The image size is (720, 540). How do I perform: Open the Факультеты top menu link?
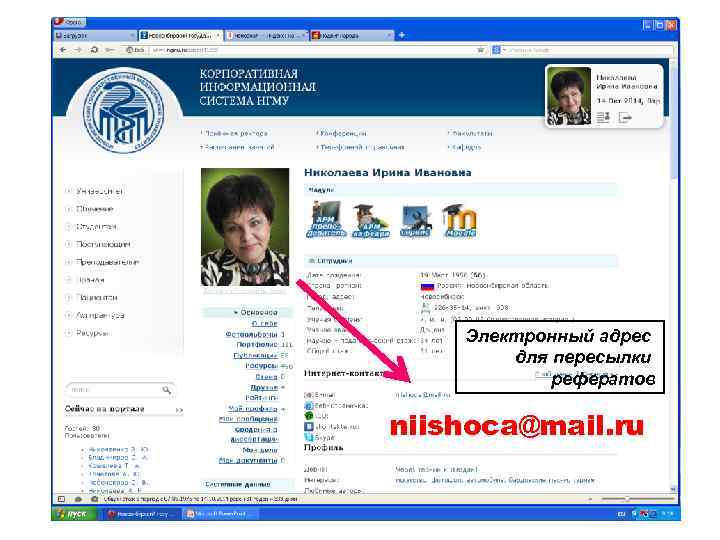click(470, 134)
